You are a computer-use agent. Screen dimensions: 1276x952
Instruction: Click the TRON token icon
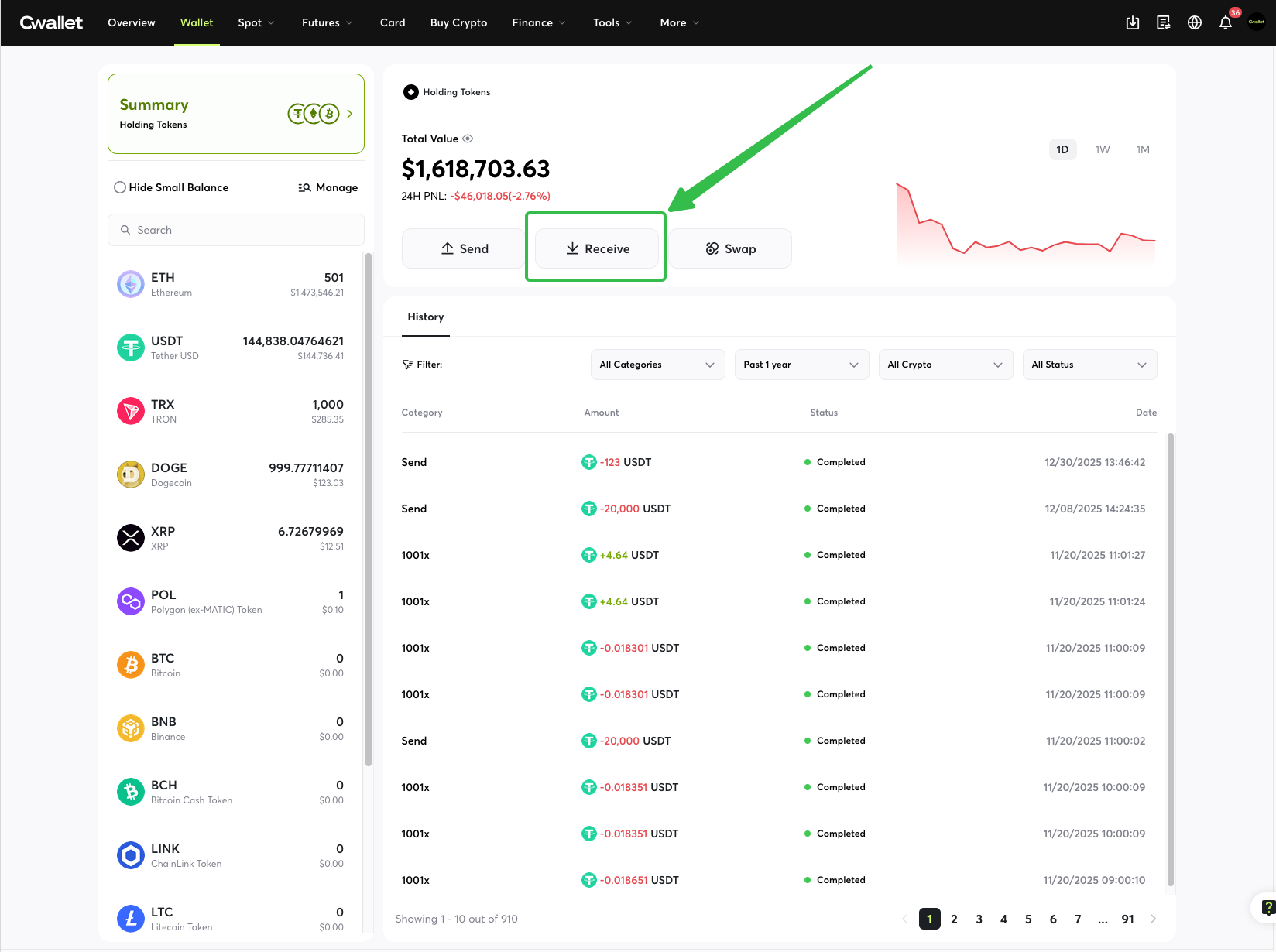[131, 411]
